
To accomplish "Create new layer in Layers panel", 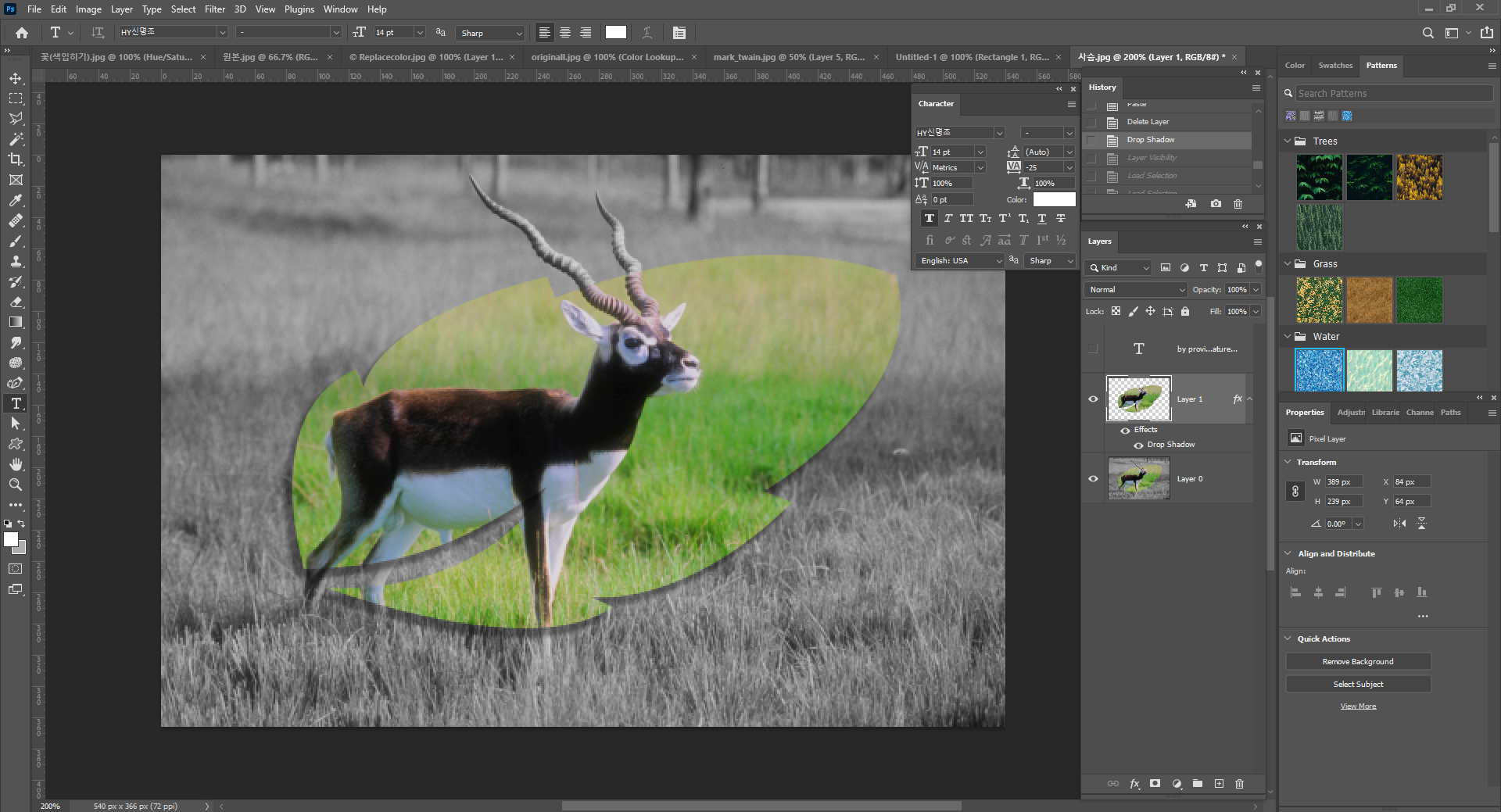I will click(1219, 784).
